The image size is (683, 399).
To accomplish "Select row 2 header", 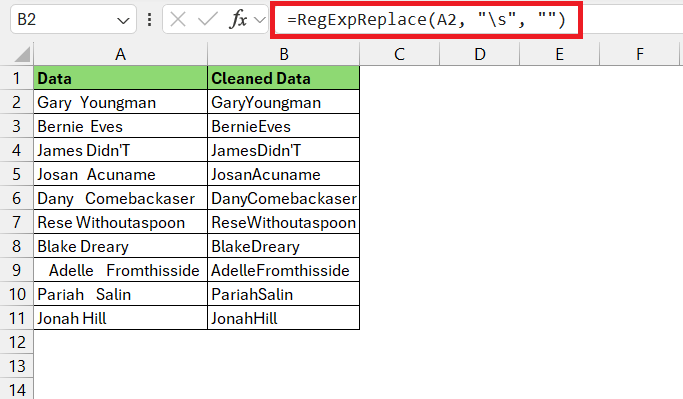I will [17, 102].
